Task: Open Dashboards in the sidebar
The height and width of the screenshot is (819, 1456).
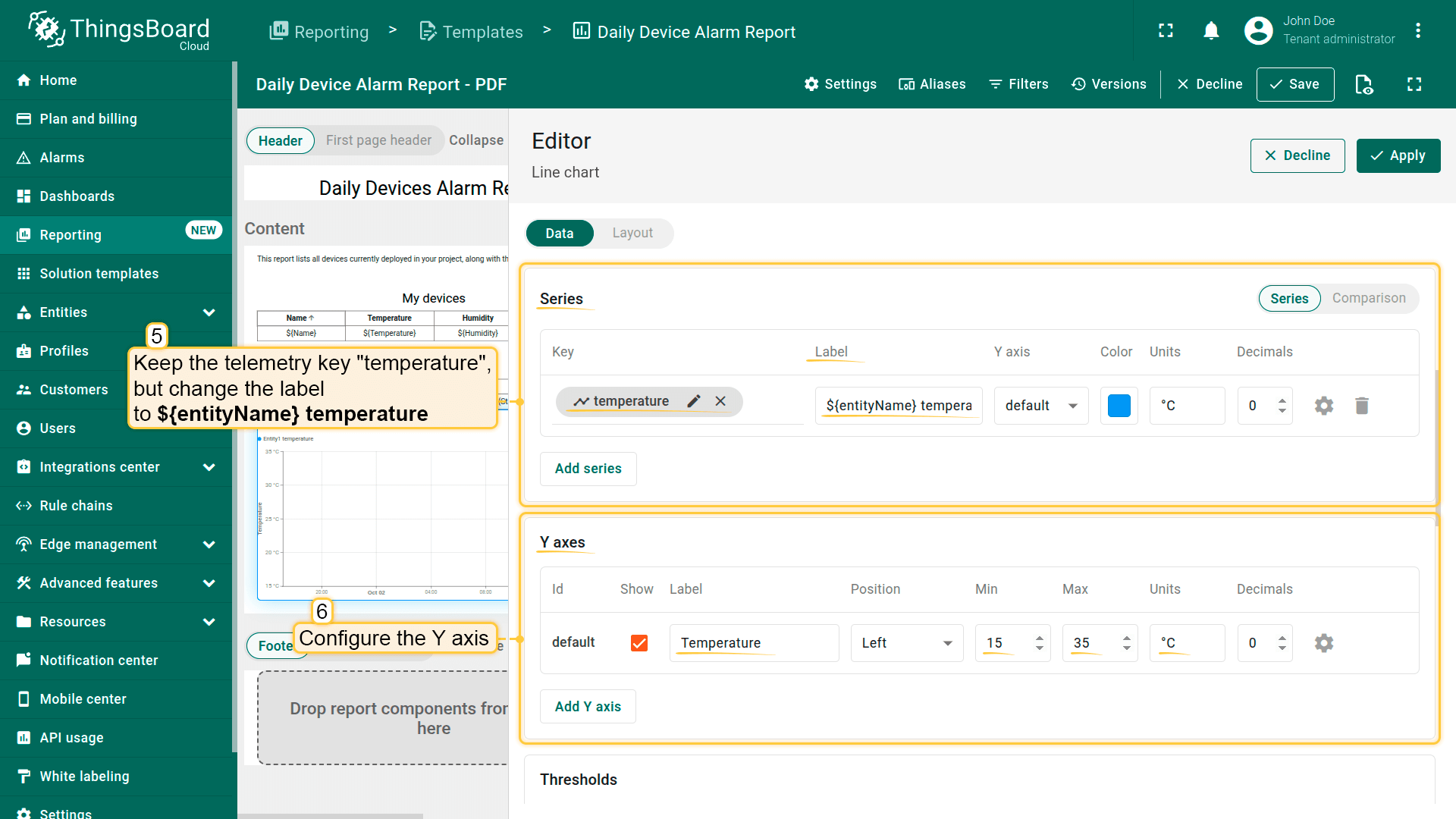Action: pos(77,196)
